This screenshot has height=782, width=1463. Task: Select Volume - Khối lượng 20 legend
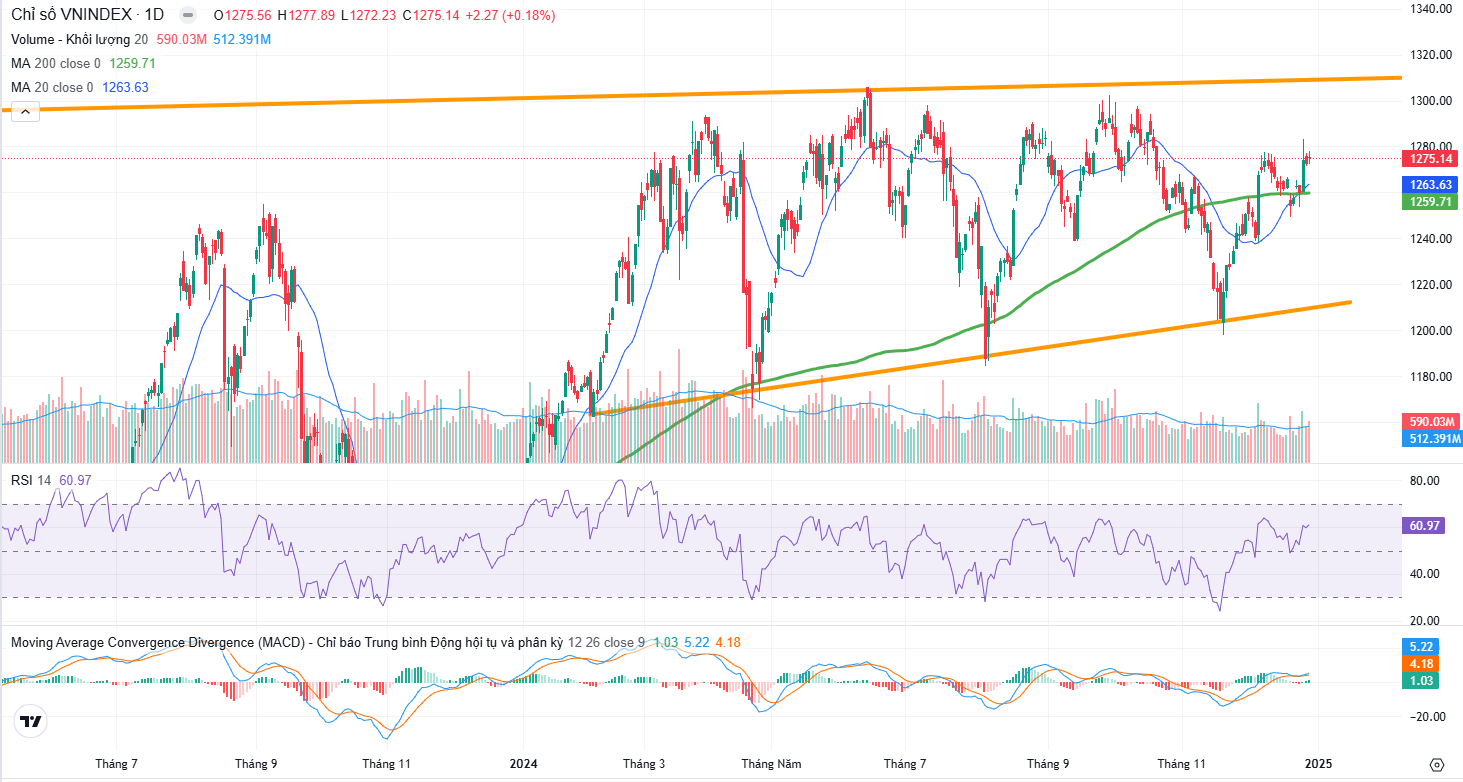pyautogui.click(x=80, y=39)
